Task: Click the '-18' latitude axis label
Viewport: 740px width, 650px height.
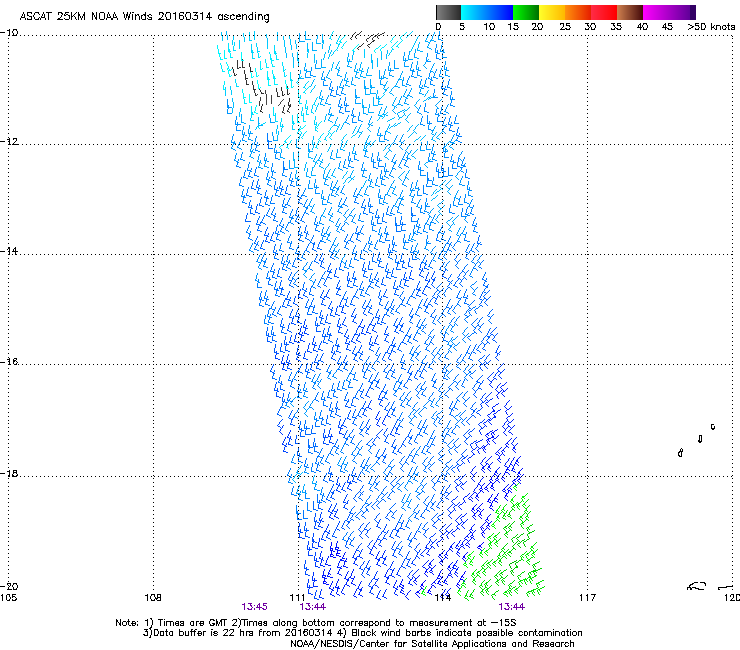Action: point(9,473)
